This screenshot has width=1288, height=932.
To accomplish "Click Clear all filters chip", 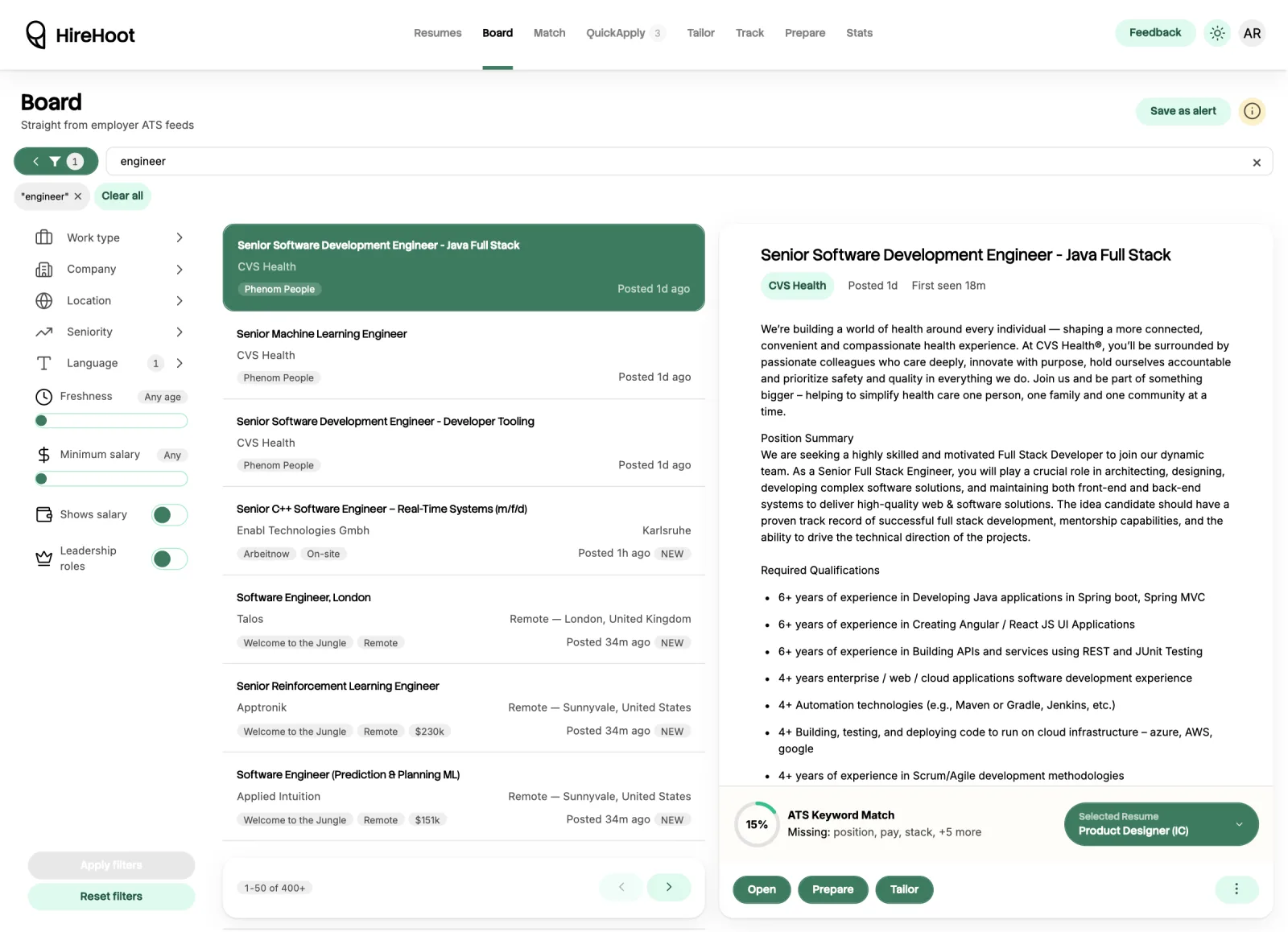I will point(122,196).
